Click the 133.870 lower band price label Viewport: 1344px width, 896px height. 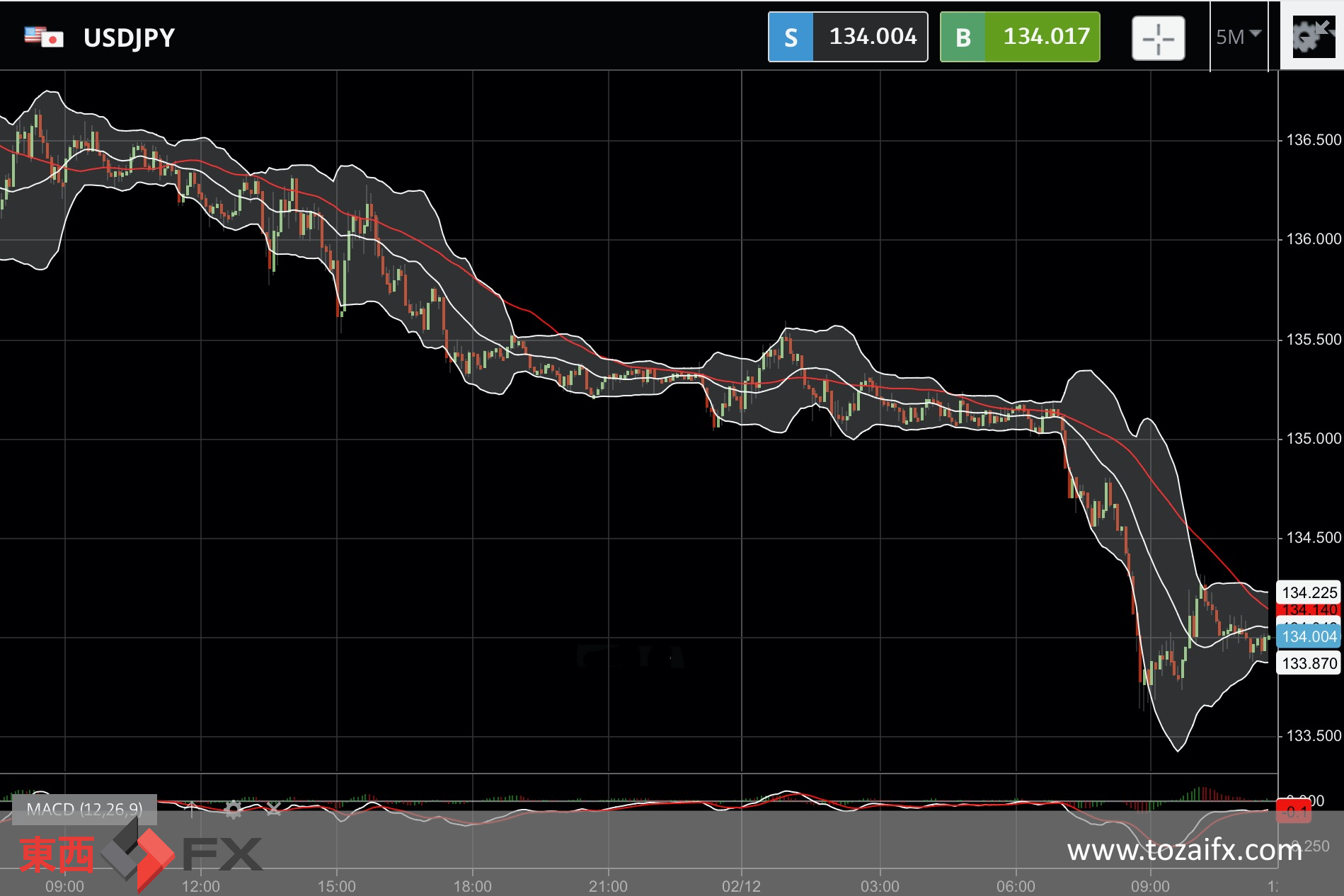pyautogui.click(x=1309, y=663)
